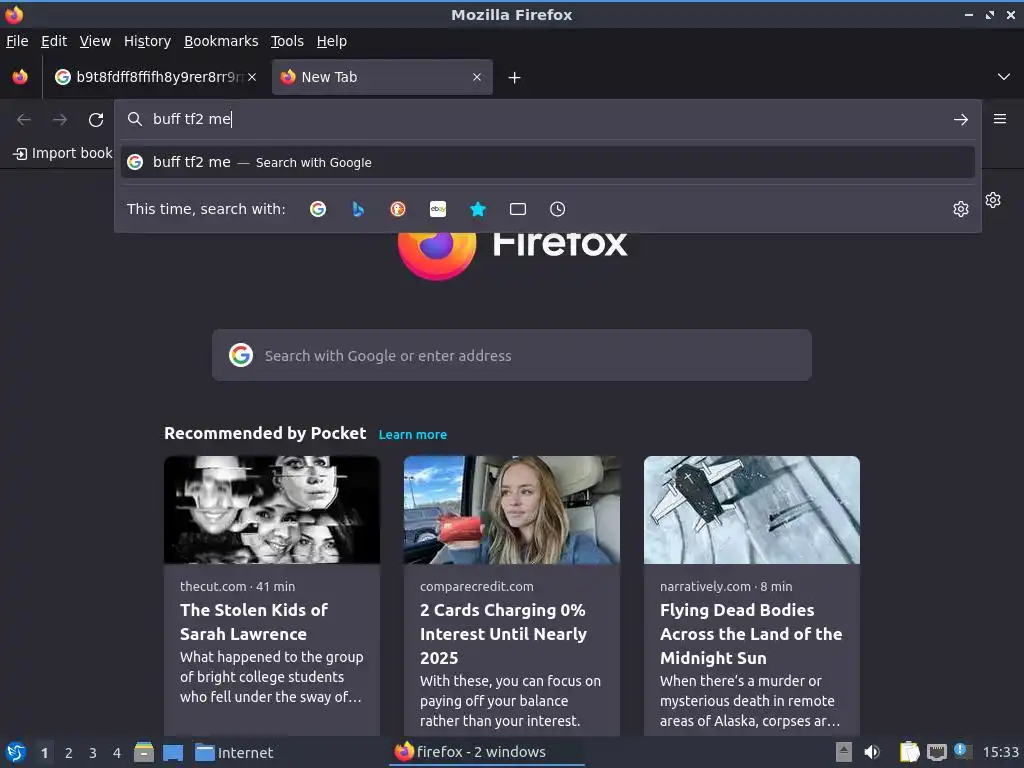Open the Tools menu
The image size is (1024, 768).
pos(287,41)
